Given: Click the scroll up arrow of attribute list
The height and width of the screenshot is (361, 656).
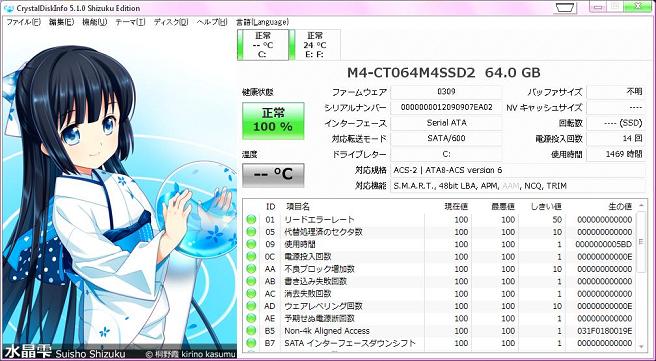Looking at the screenshot, I should click(x=641, y=206).
